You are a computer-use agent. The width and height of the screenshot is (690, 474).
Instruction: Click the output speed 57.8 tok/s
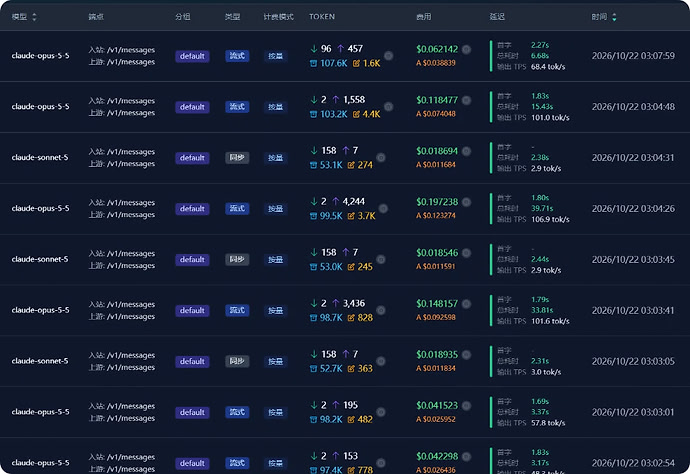tap(548, 423)
